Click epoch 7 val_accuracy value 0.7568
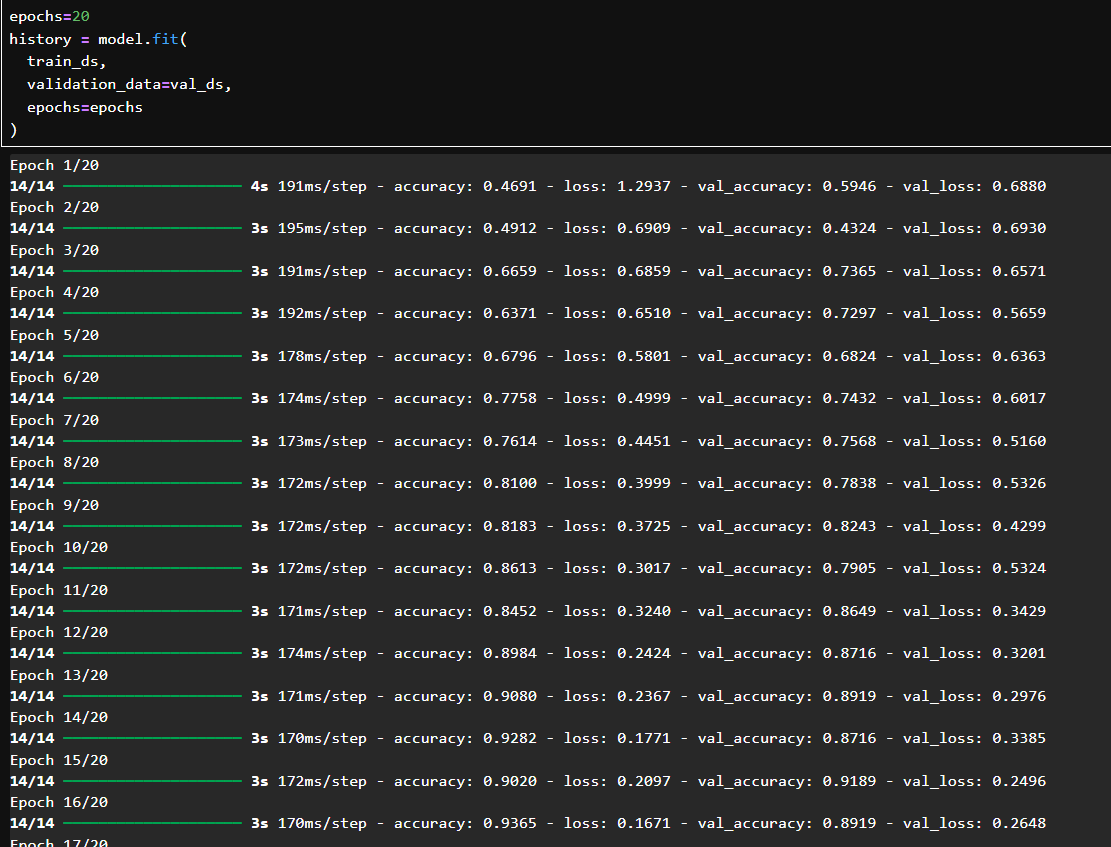The height and width of the screenshot is (847, 1111). (x=850, y=442)
